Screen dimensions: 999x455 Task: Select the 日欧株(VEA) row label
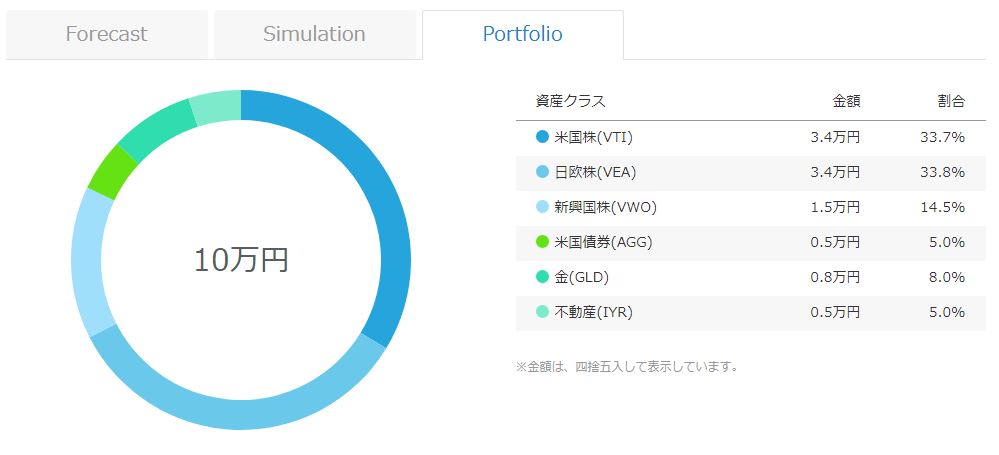(595, 172)
